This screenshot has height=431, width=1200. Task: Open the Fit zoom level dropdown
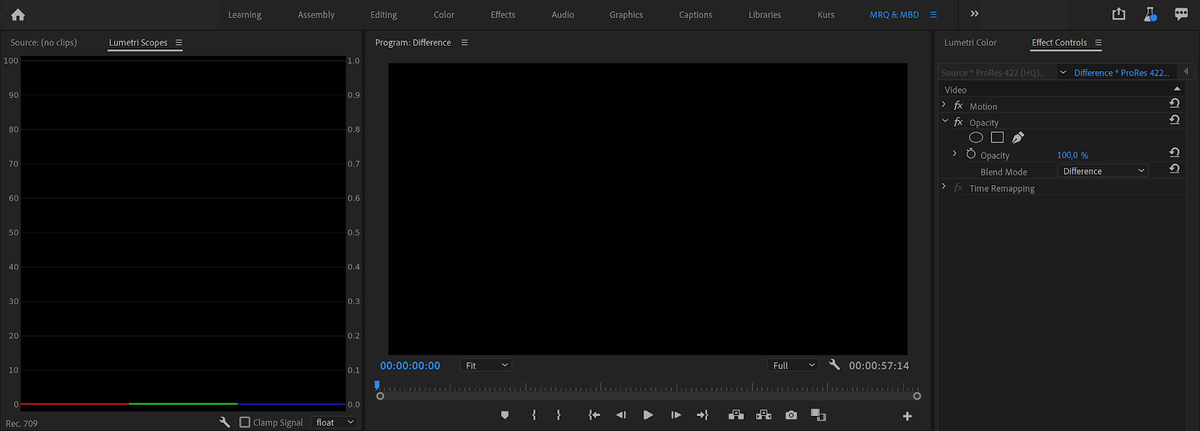(487, 366)
